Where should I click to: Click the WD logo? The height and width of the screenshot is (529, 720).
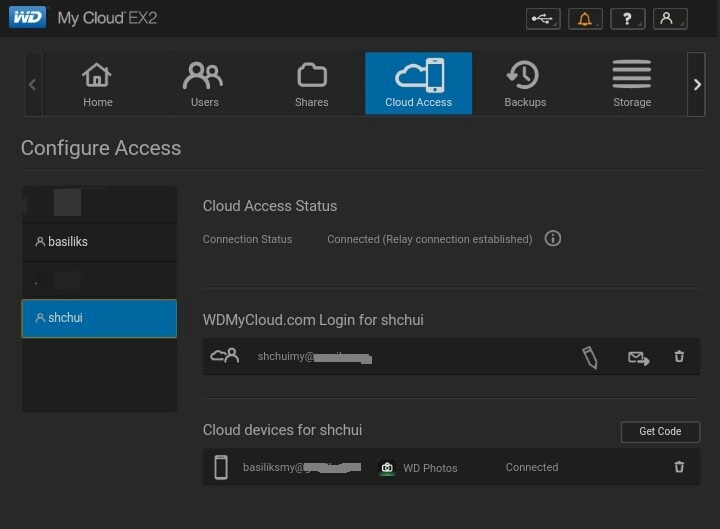[27, 17]
